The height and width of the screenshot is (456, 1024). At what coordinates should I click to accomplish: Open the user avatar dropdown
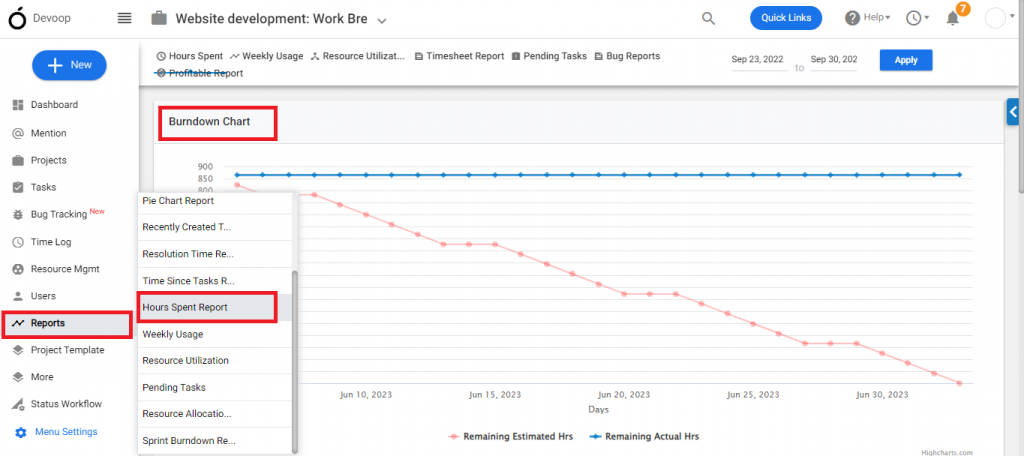[x=1000, y=18]
